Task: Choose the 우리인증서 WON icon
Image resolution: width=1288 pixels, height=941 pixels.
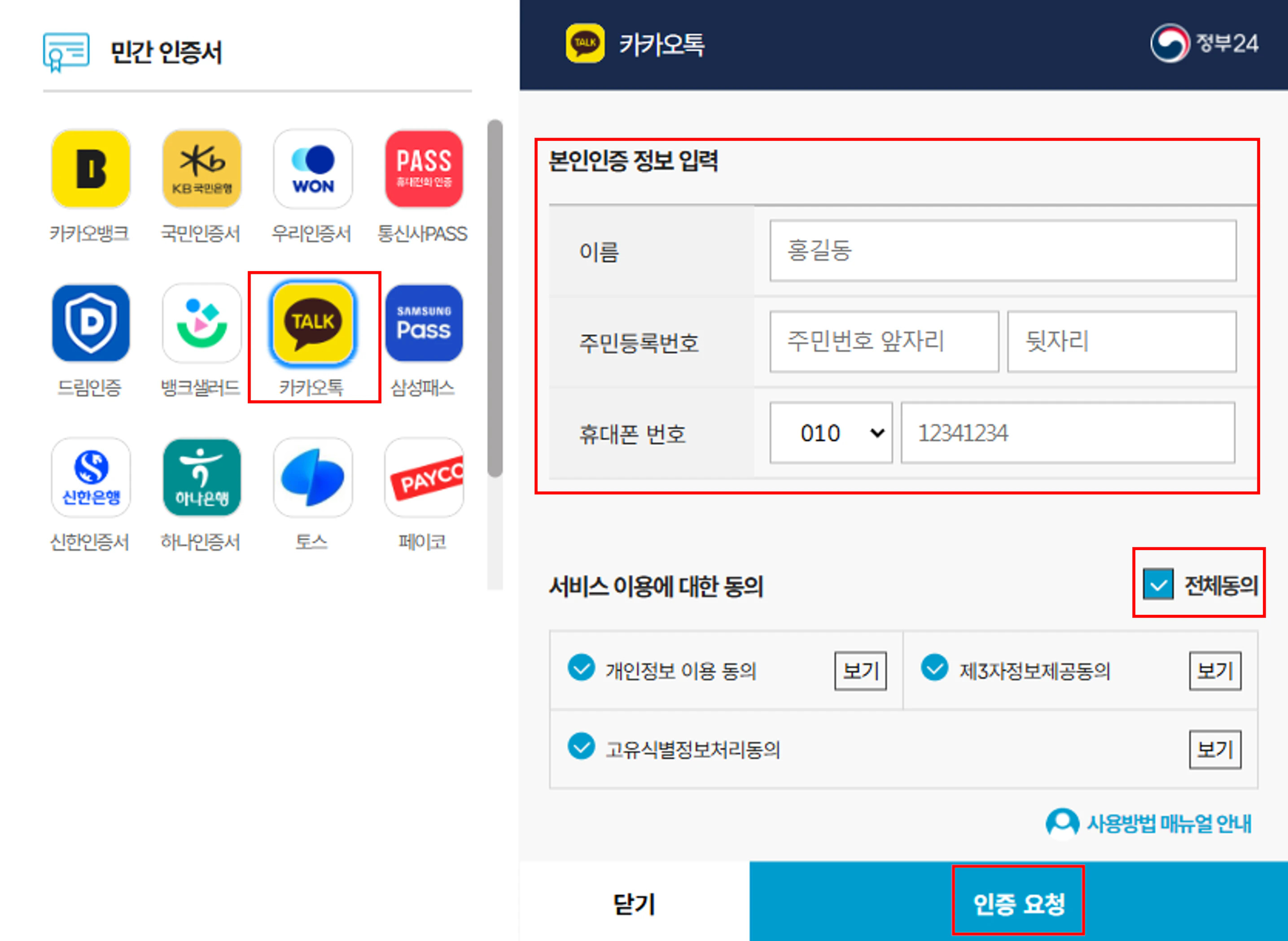Action: coord(313,169)
